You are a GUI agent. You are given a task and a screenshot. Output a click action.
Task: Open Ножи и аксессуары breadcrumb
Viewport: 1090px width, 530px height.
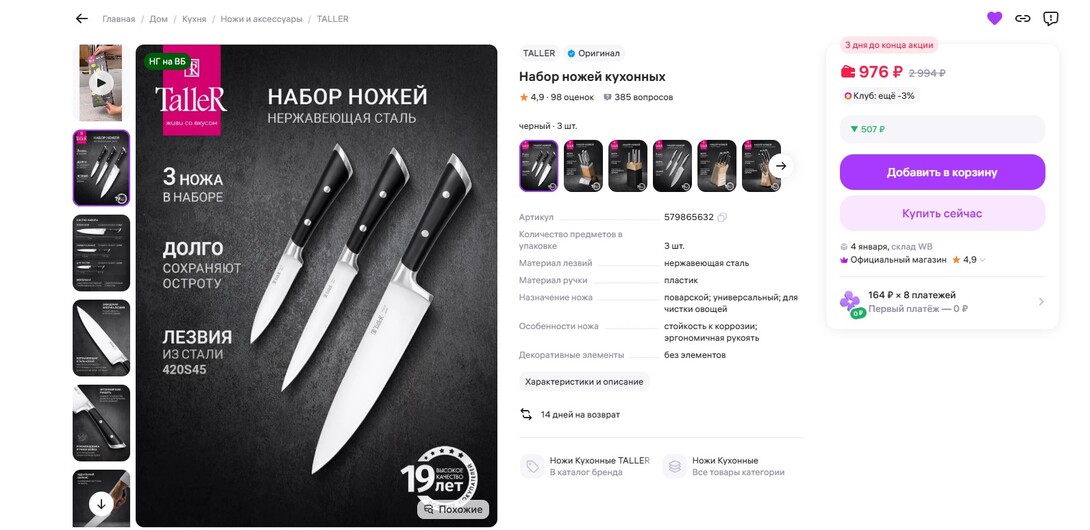(261, 19)
